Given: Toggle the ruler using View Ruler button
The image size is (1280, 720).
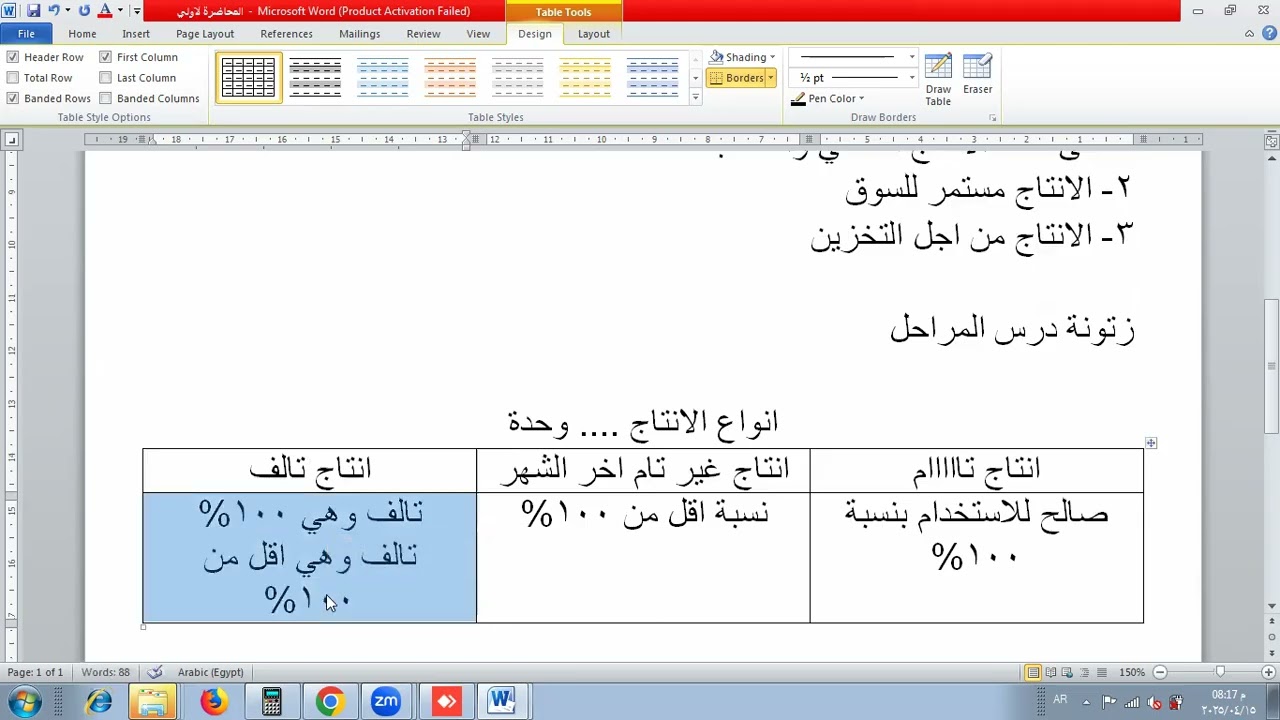Looking at the screenshot, I should pyautogui.click(x=1271, y=141).
